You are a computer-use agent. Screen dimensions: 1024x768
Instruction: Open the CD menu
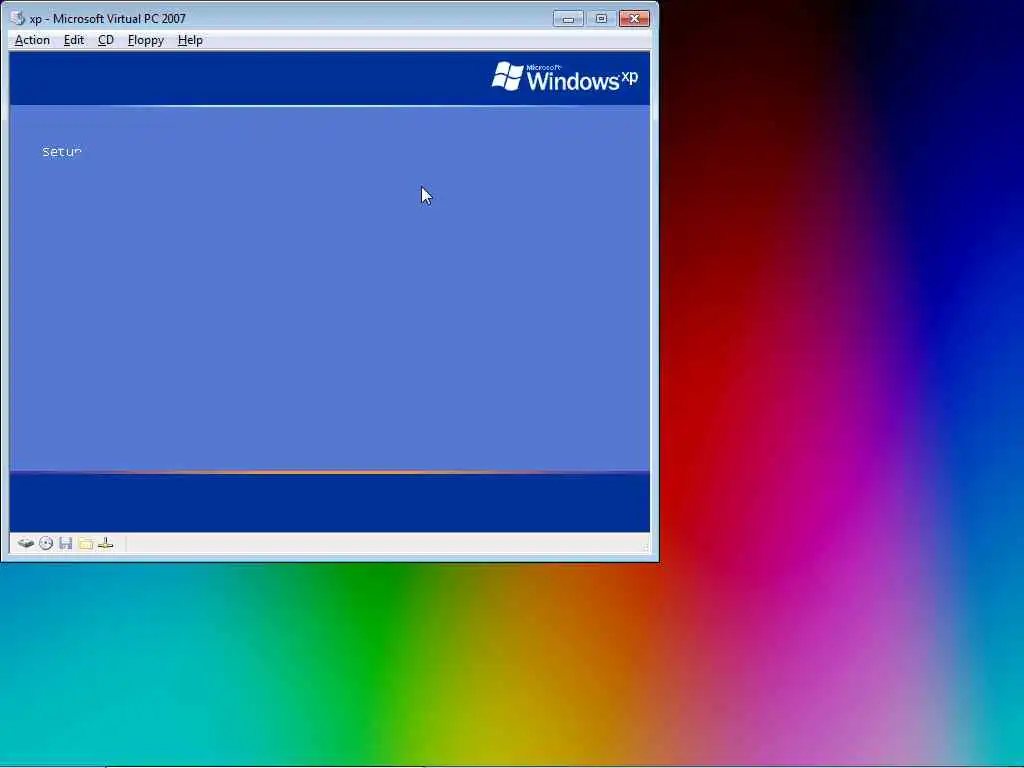[x=105, y=40]
